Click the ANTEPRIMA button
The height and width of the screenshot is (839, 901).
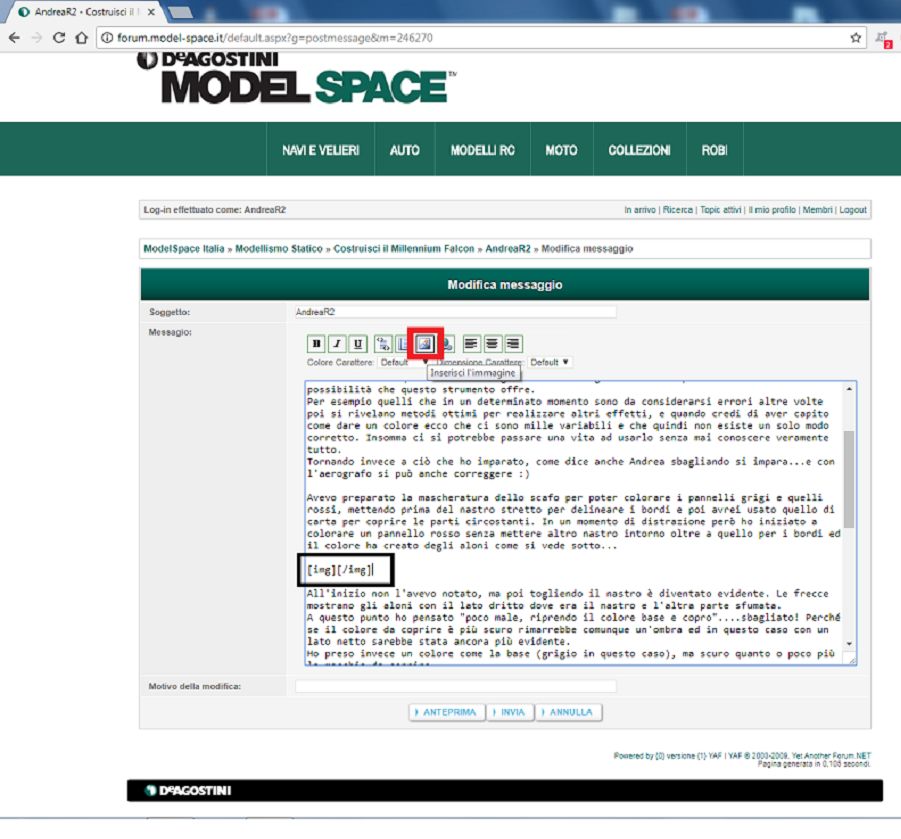tap(446, 712)
